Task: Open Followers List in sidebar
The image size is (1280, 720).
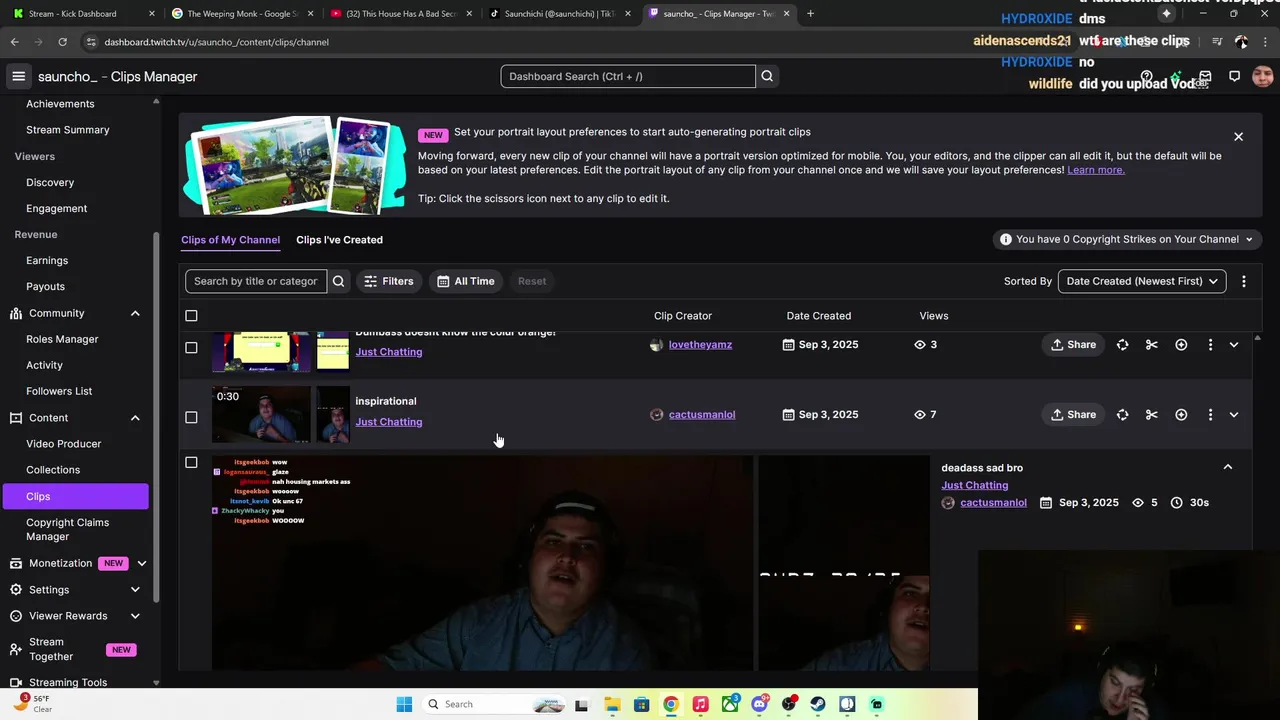Action: click(59, 391)
